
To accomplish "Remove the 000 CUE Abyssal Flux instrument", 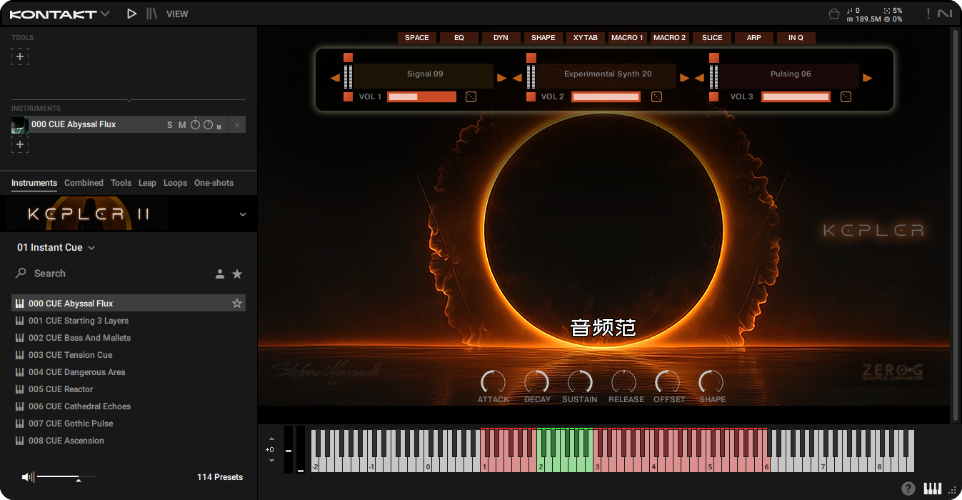I will 237,125.
